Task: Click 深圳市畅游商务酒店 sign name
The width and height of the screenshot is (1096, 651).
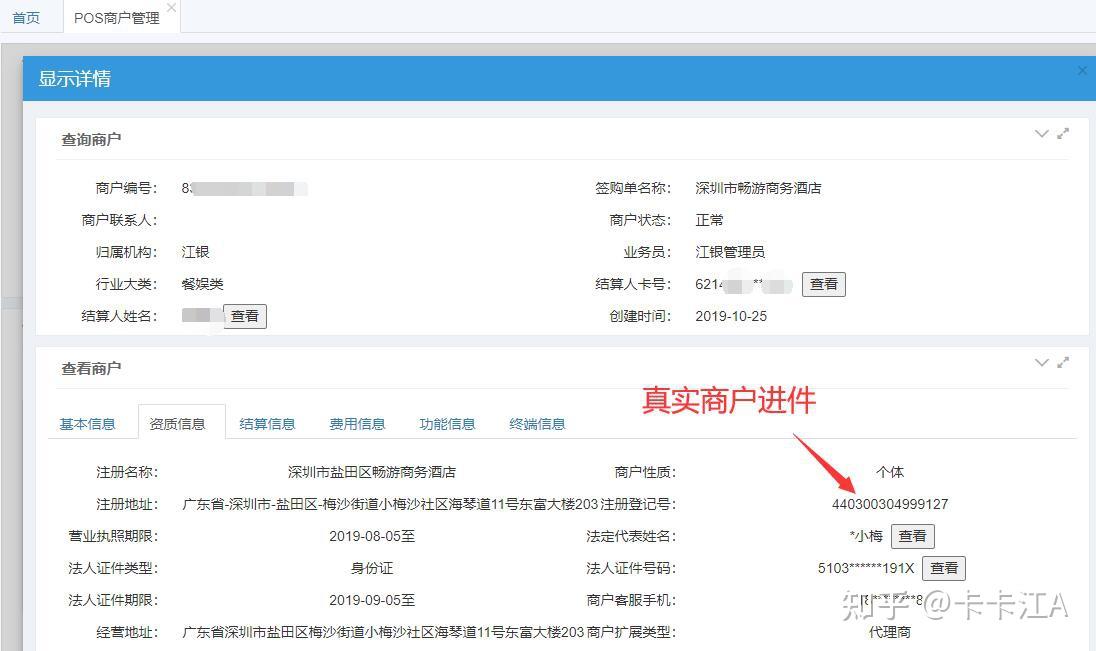Action: click(x=758, y=188)
